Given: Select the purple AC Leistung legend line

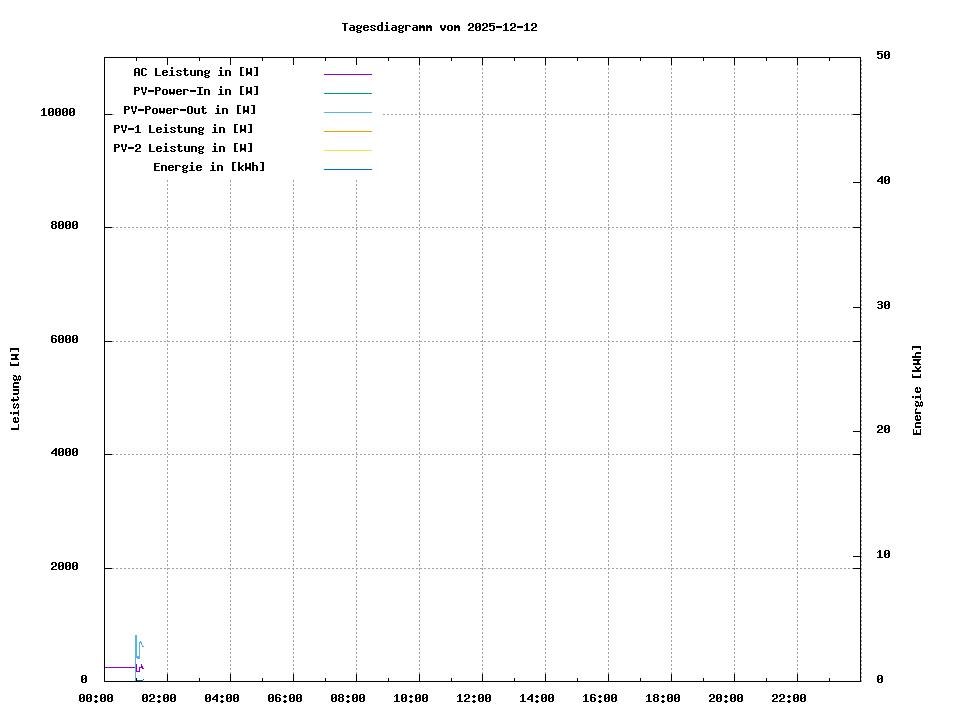Looking at the screenshot, I should pyautogui.click(x=347, y=74).
